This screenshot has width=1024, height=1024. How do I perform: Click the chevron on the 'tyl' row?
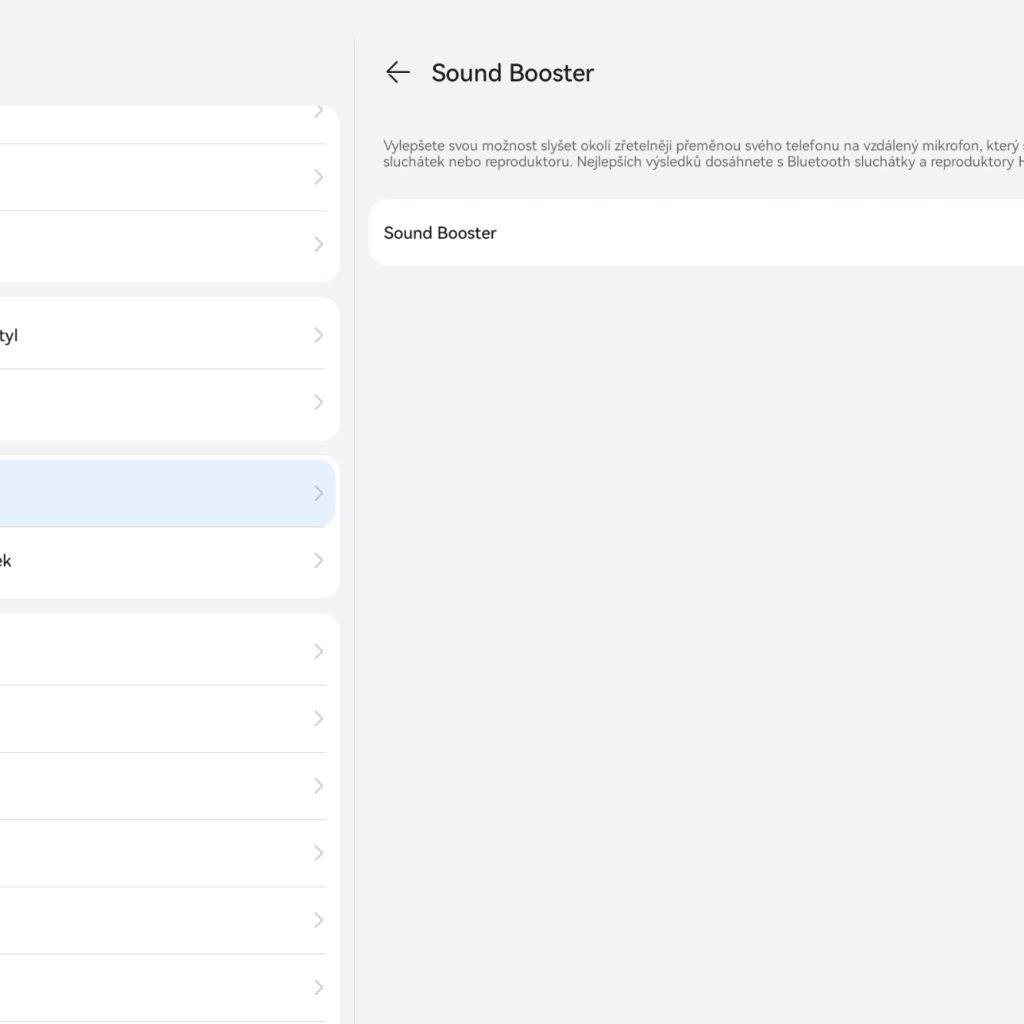point(319,335)
